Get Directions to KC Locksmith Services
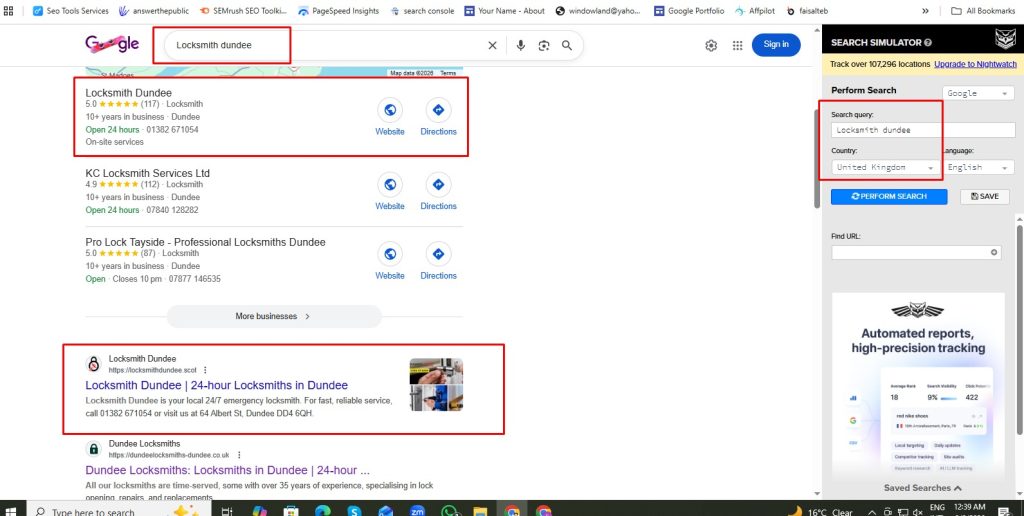The width and height of the screenshot is (1024, 516). (438, 191)
